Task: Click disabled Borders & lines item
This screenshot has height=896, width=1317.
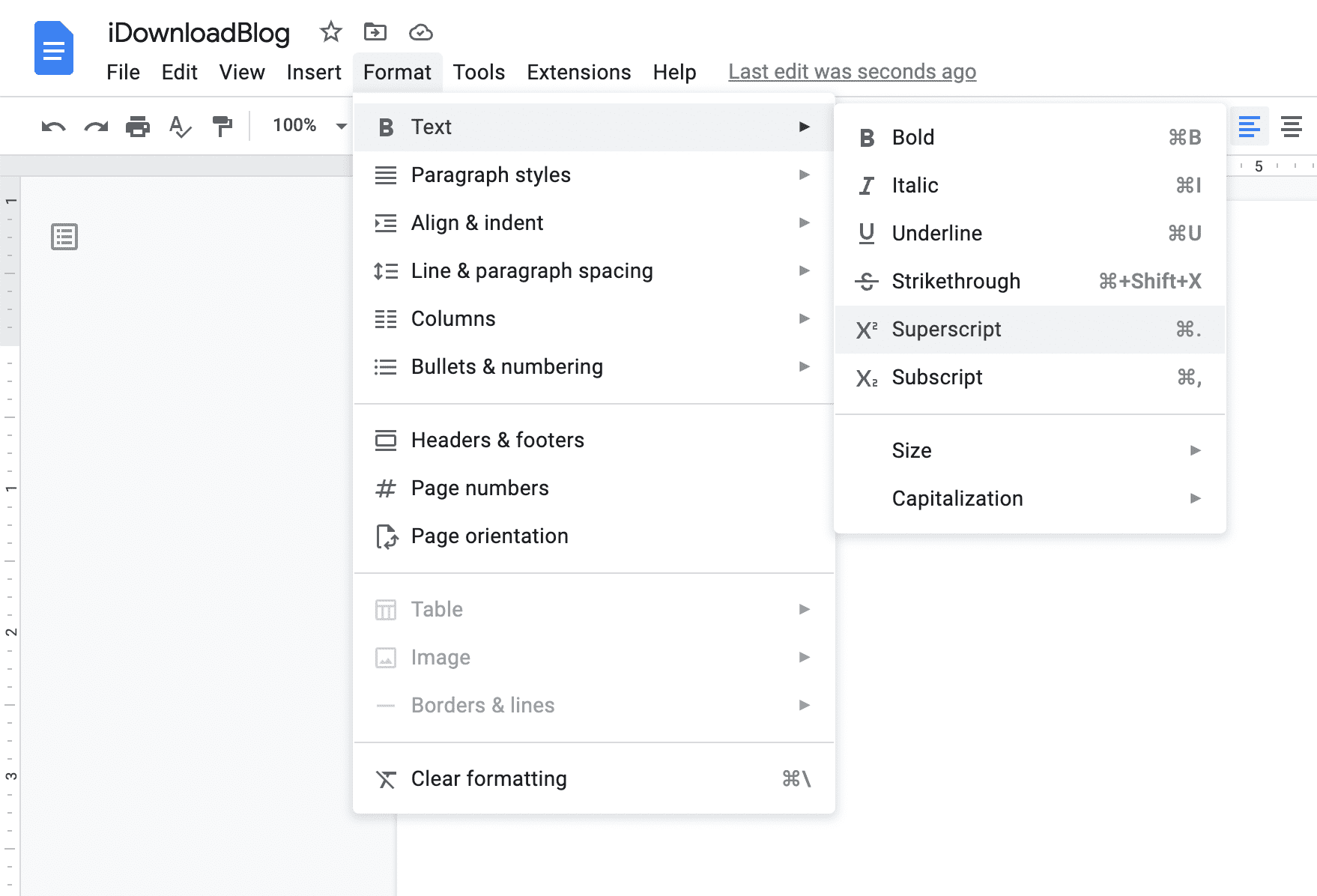Action: [594, 706]
